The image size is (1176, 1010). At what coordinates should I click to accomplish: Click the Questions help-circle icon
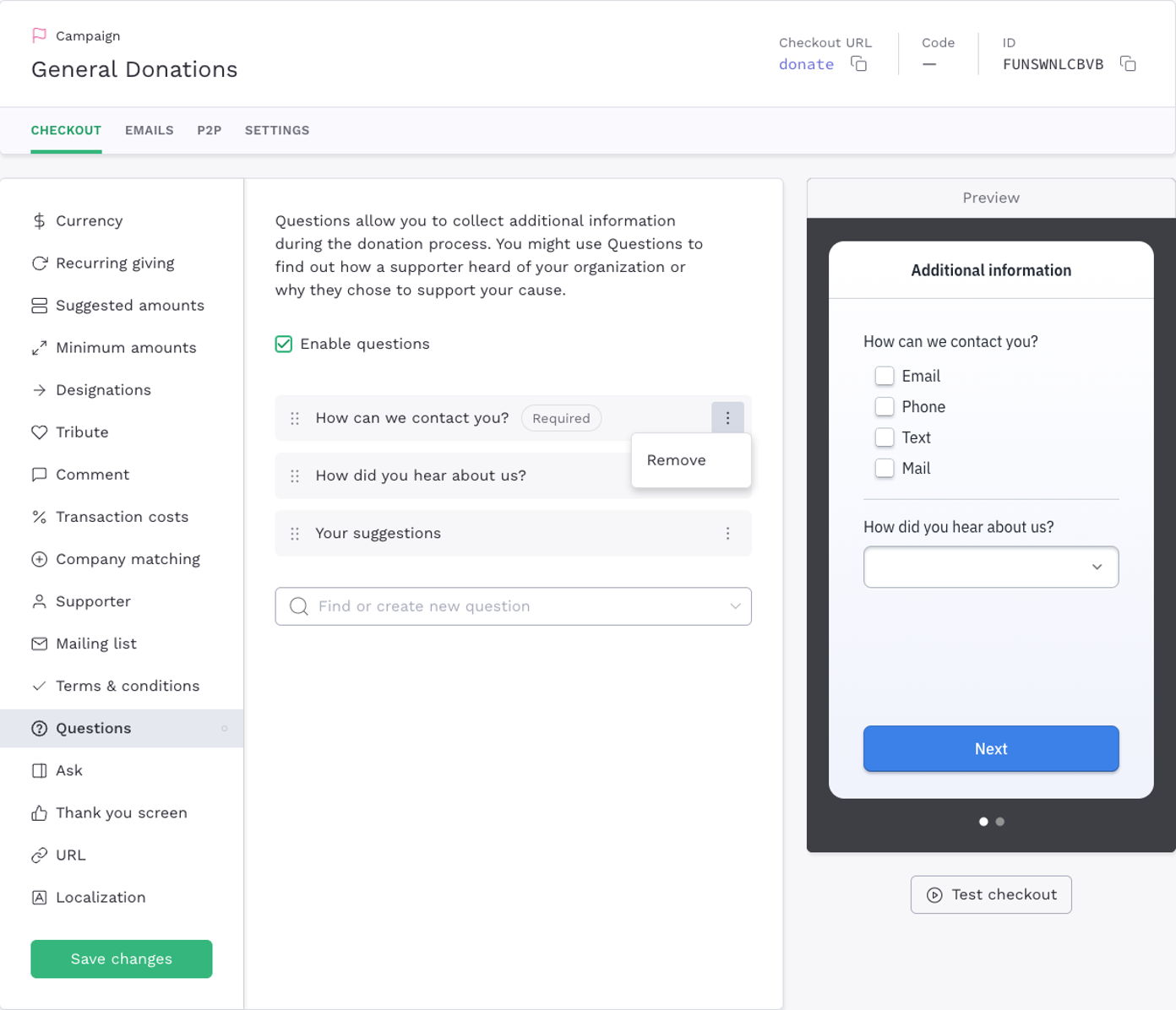tap(39, 728)
